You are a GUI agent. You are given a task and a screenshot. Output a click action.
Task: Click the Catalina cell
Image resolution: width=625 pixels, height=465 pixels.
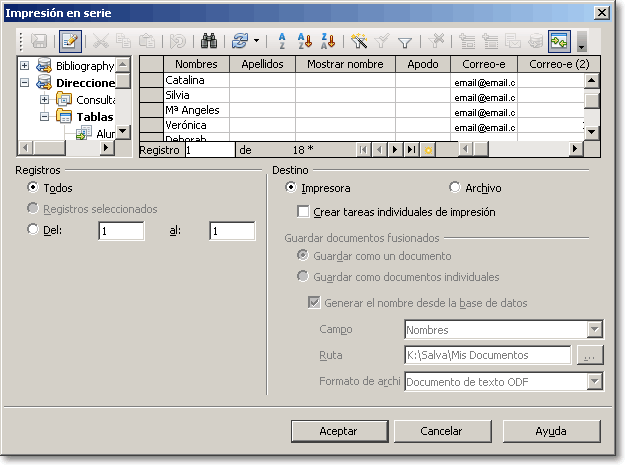[x=197, y=80]
